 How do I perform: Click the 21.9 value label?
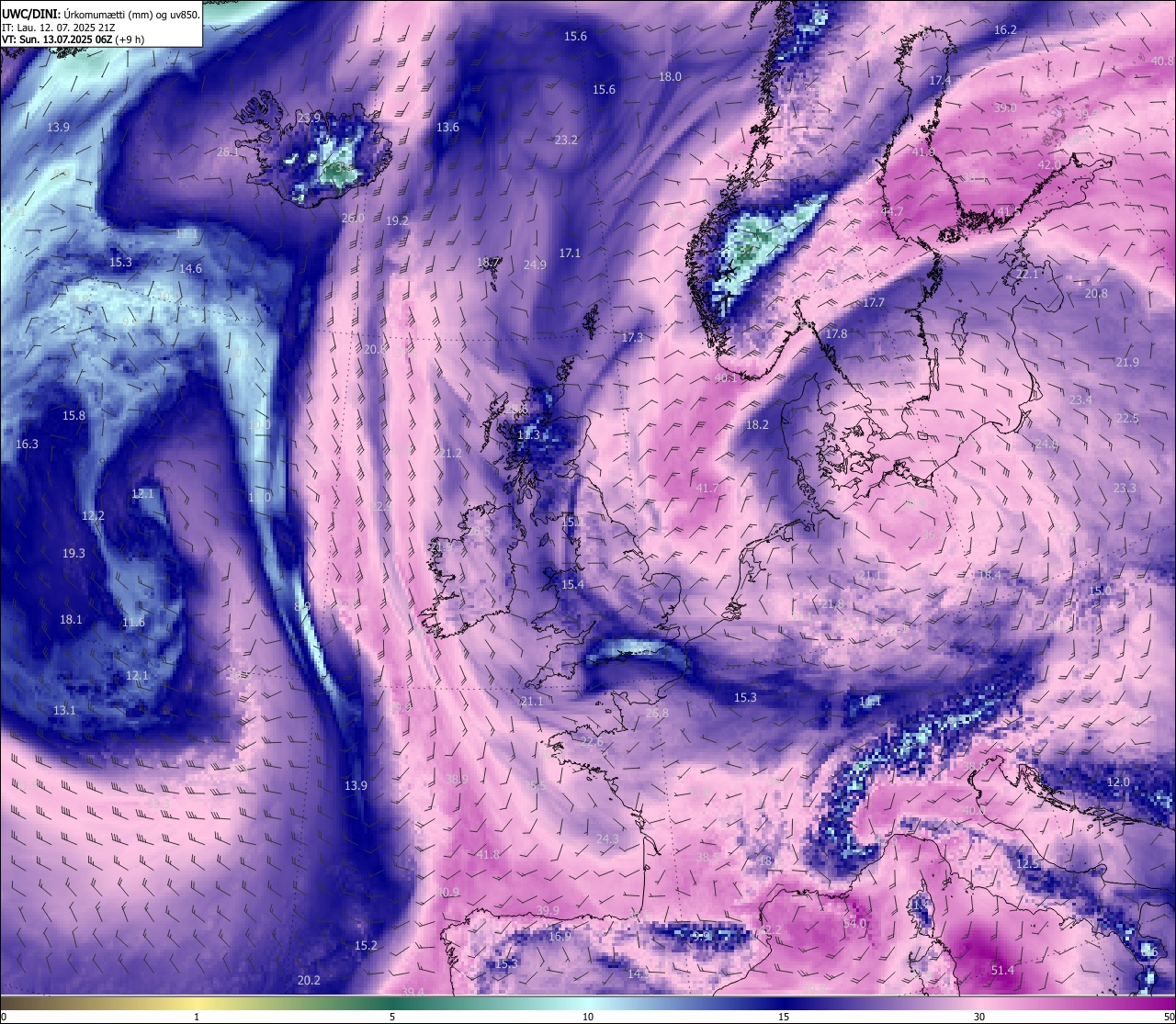click(1127, 363)
